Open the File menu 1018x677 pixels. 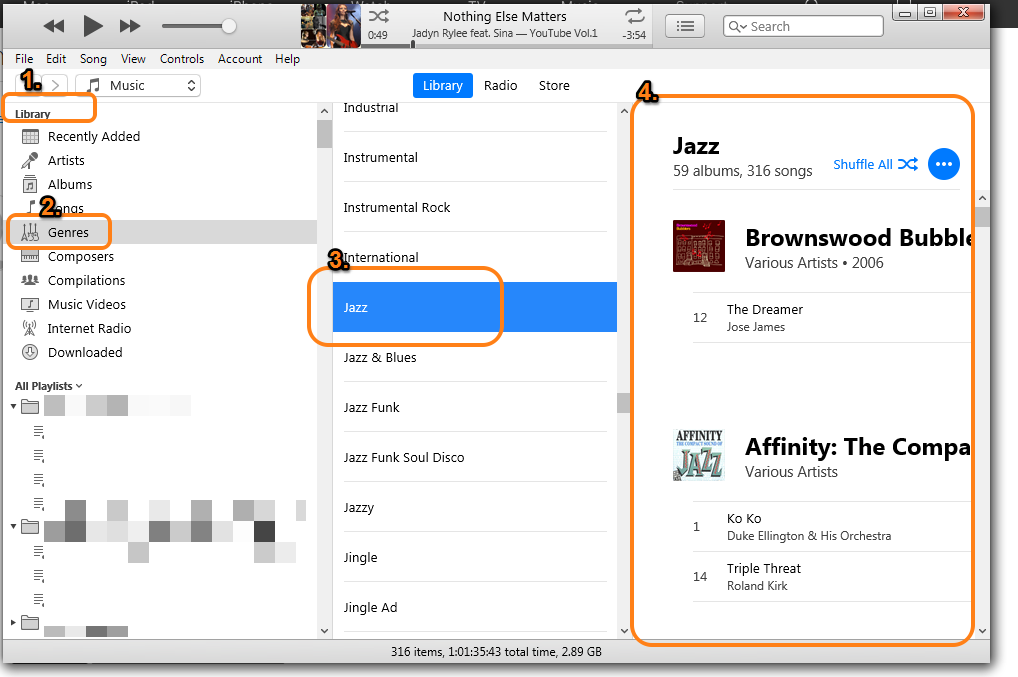click(x=24, y=58)
